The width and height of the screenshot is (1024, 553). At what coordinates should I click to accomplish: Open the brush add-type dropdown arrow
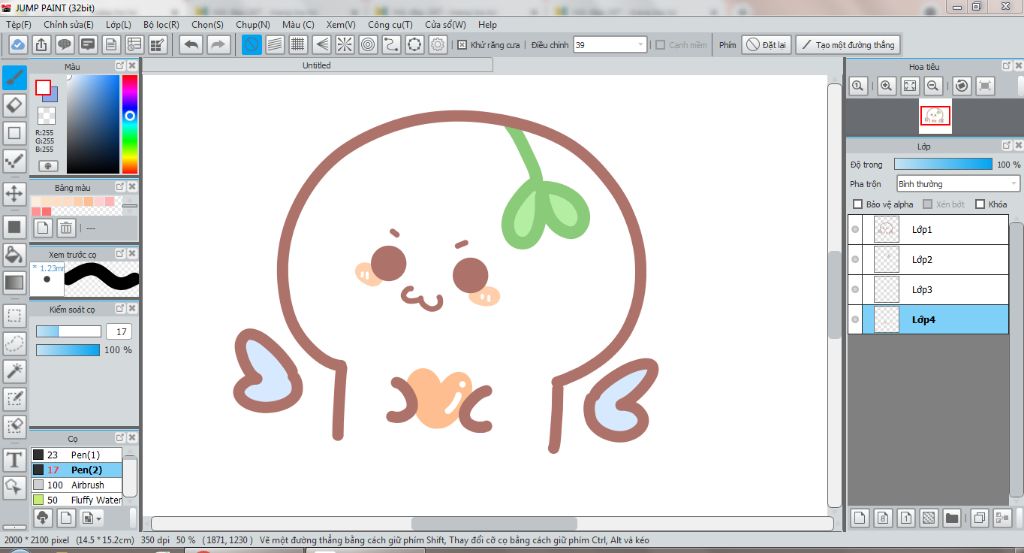coord(99,518)
